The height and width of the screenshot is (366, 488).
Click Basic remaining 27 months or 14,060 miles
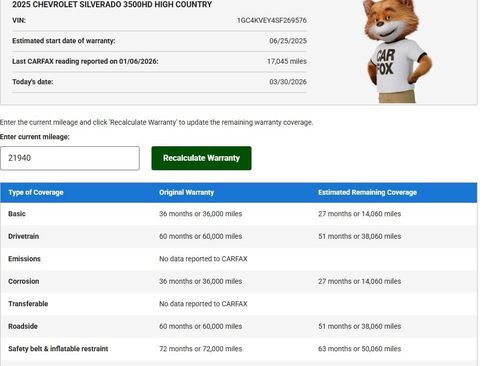point(359,214)
